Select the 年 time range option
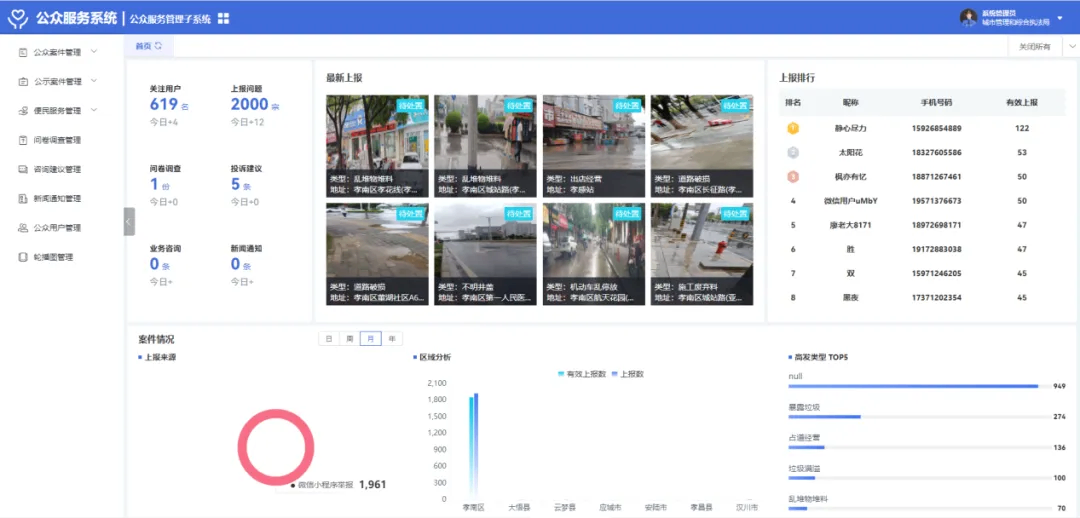 [x=392, y=339]
